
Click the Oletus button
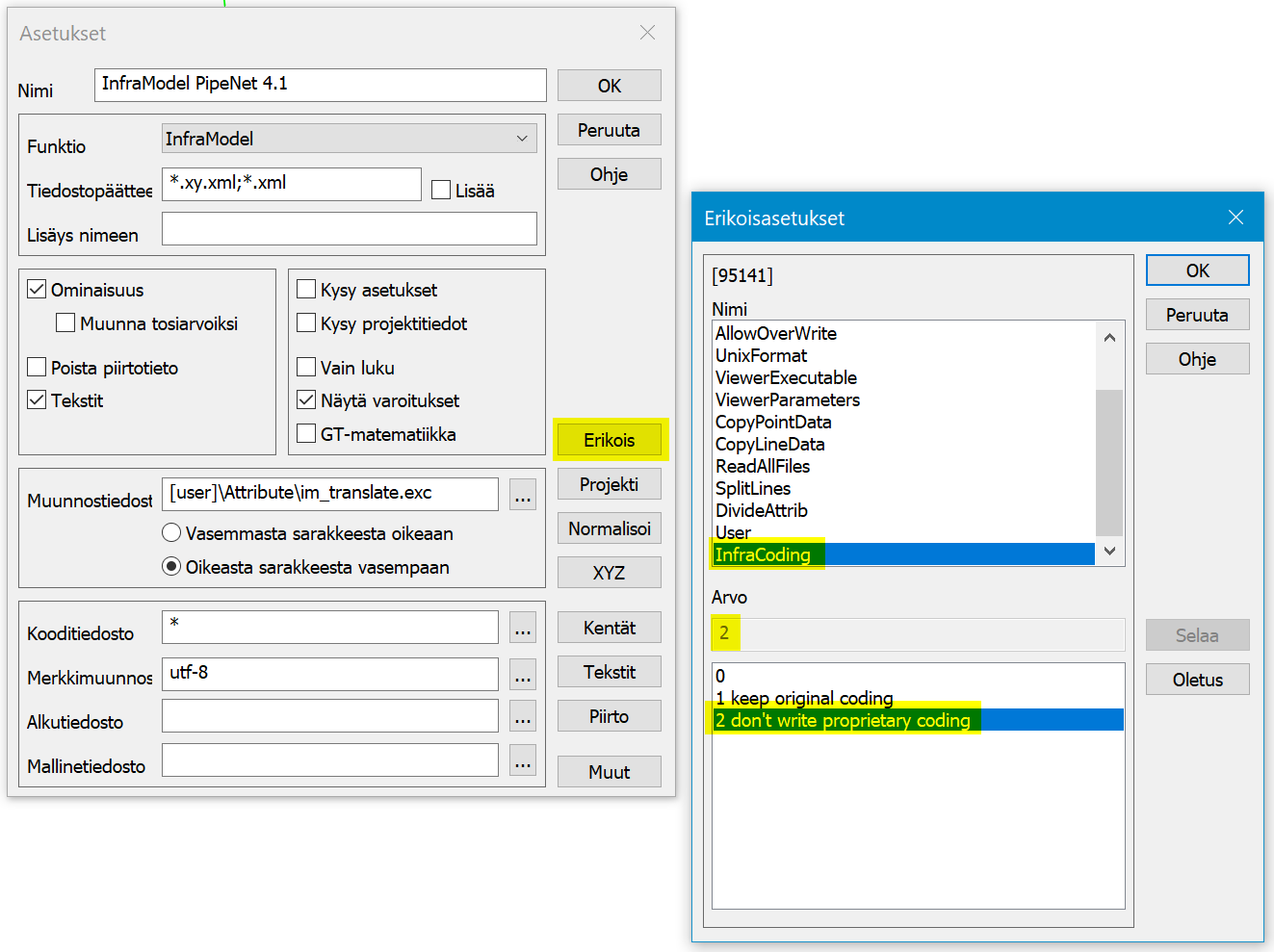tap(1197, 680)
